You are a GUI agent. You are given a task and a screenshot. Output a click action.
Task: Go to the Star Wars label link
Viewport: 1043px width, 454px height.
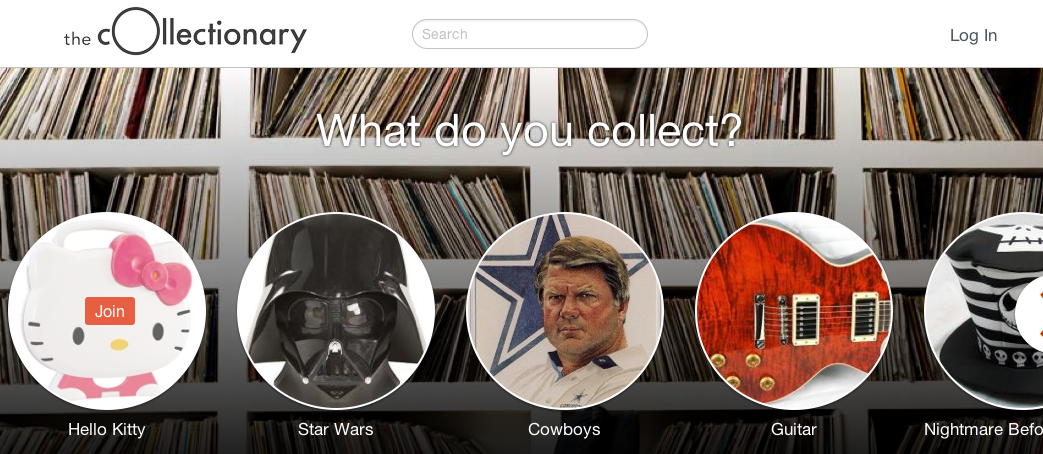[x=335, y=429]
